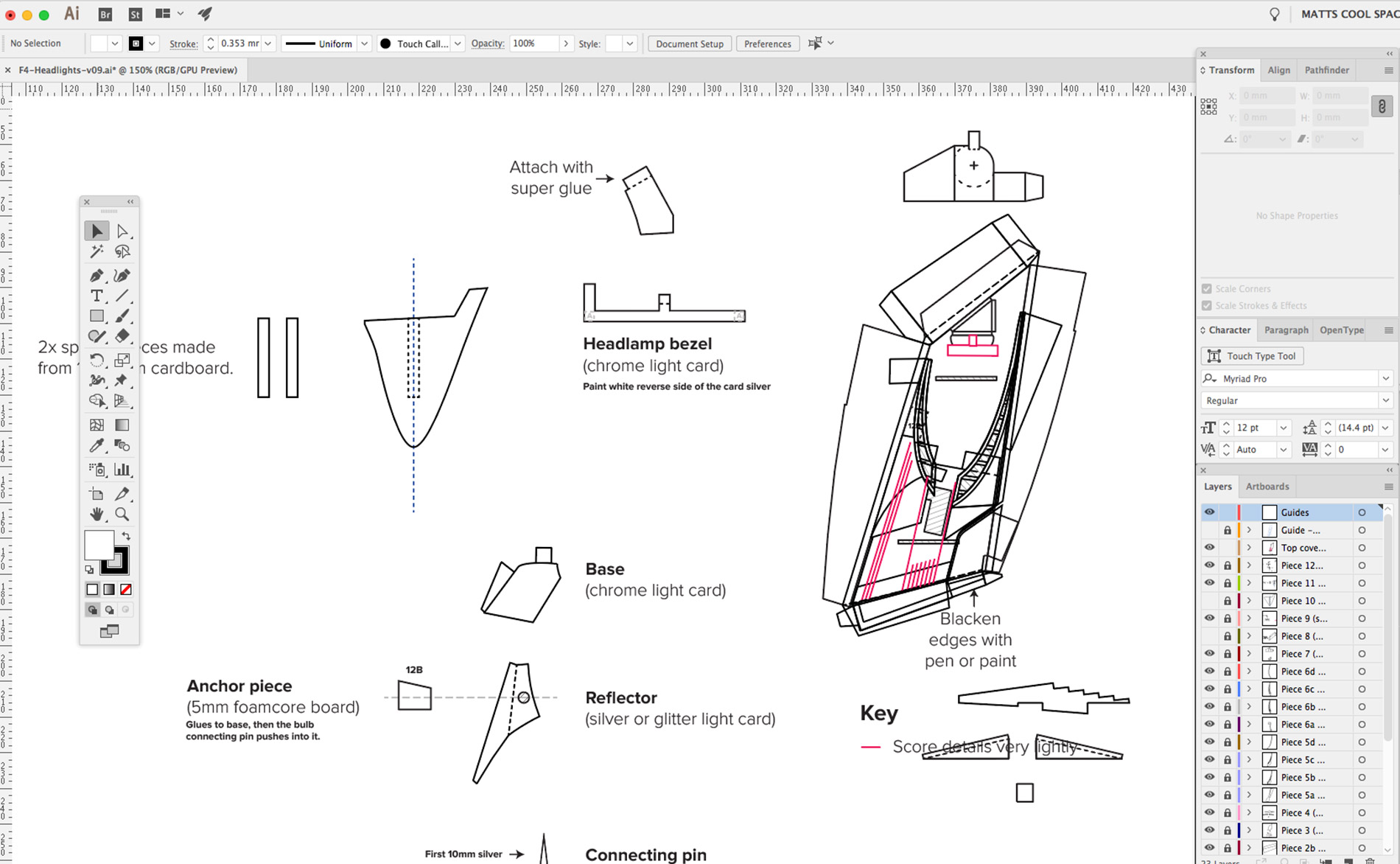Select the Type tool

97,296
